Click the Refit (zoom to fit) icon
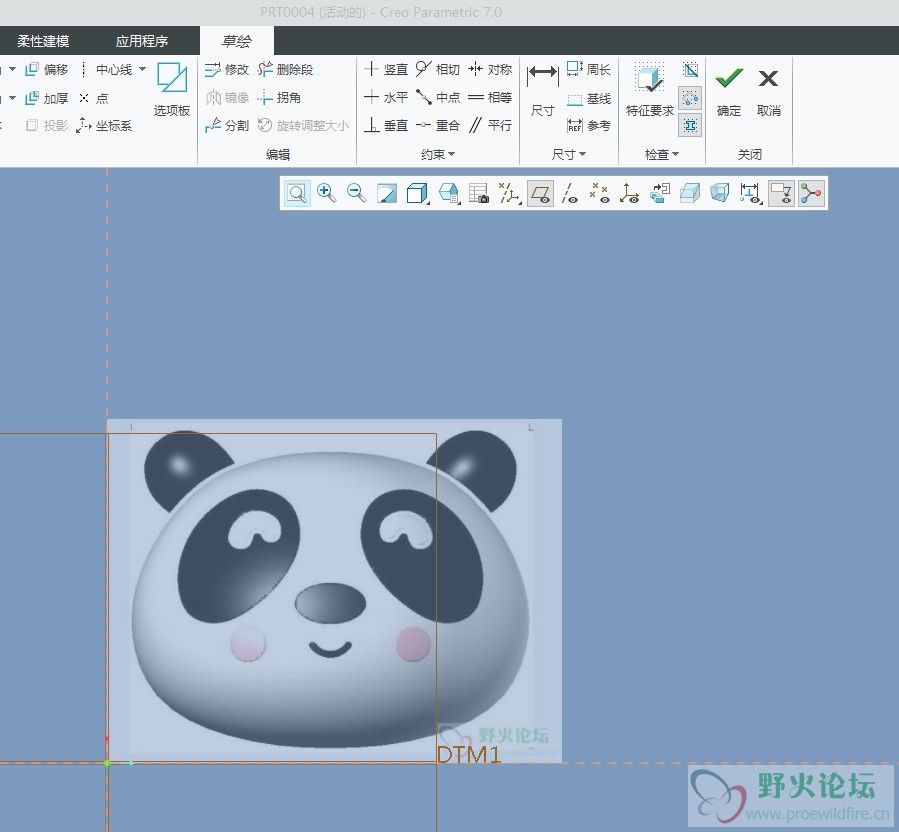Viewport: 899px width, 832px height. click(297, 193)
